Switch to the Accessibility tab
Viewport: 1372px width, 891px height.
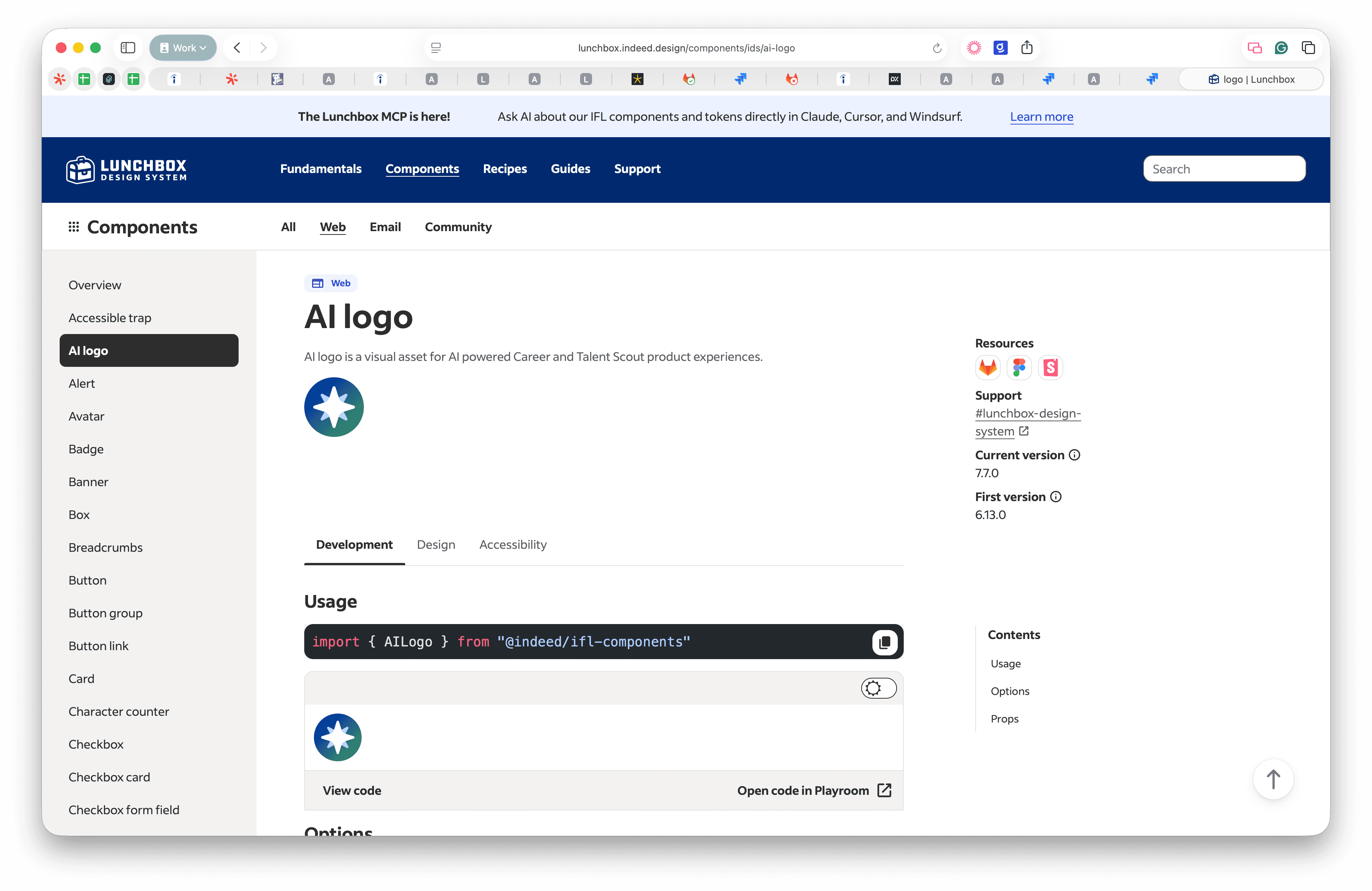tap(513, 545)
